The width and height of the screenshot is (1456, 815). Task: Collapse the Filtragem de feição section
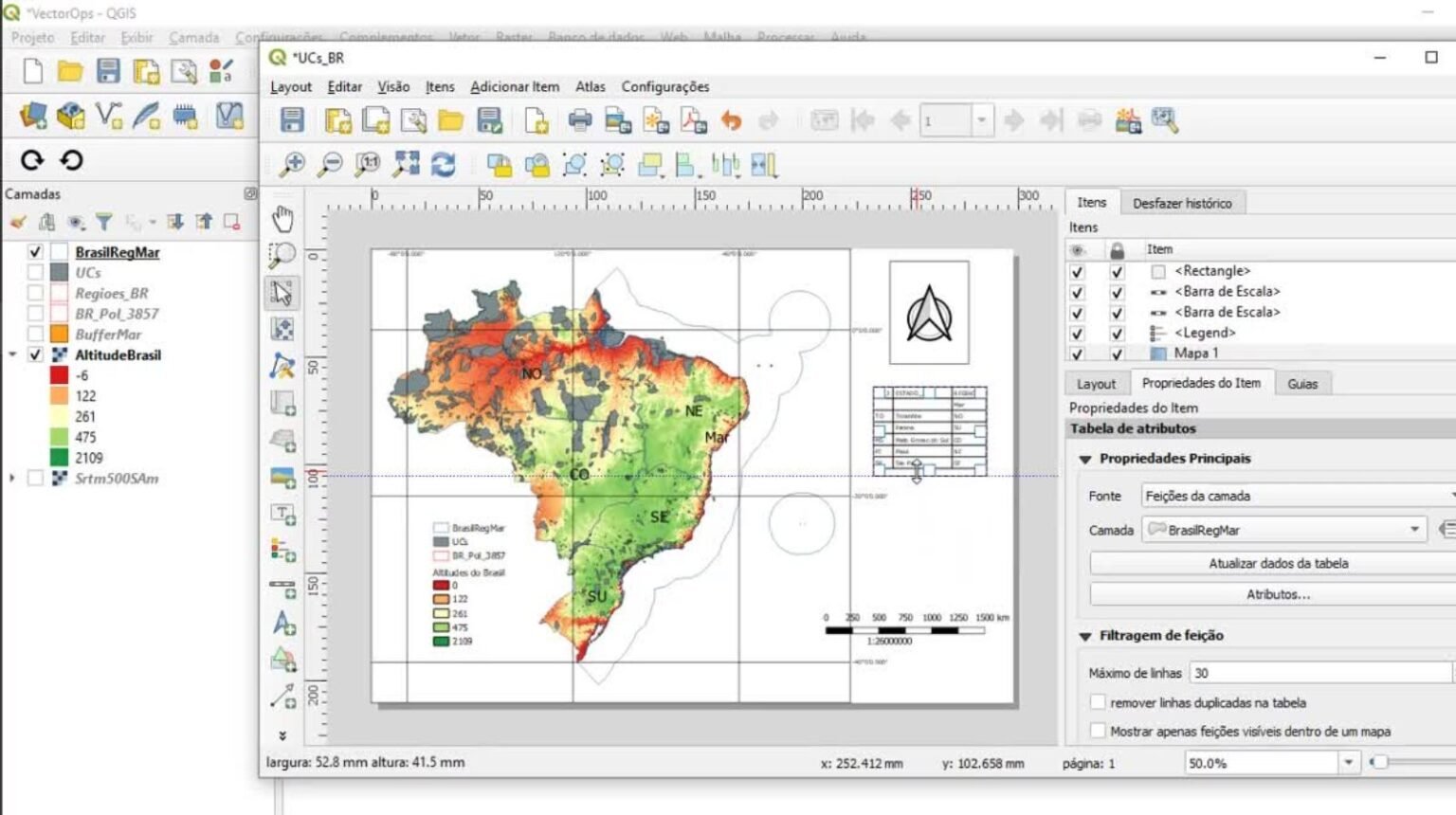[x=1085, y=636]
